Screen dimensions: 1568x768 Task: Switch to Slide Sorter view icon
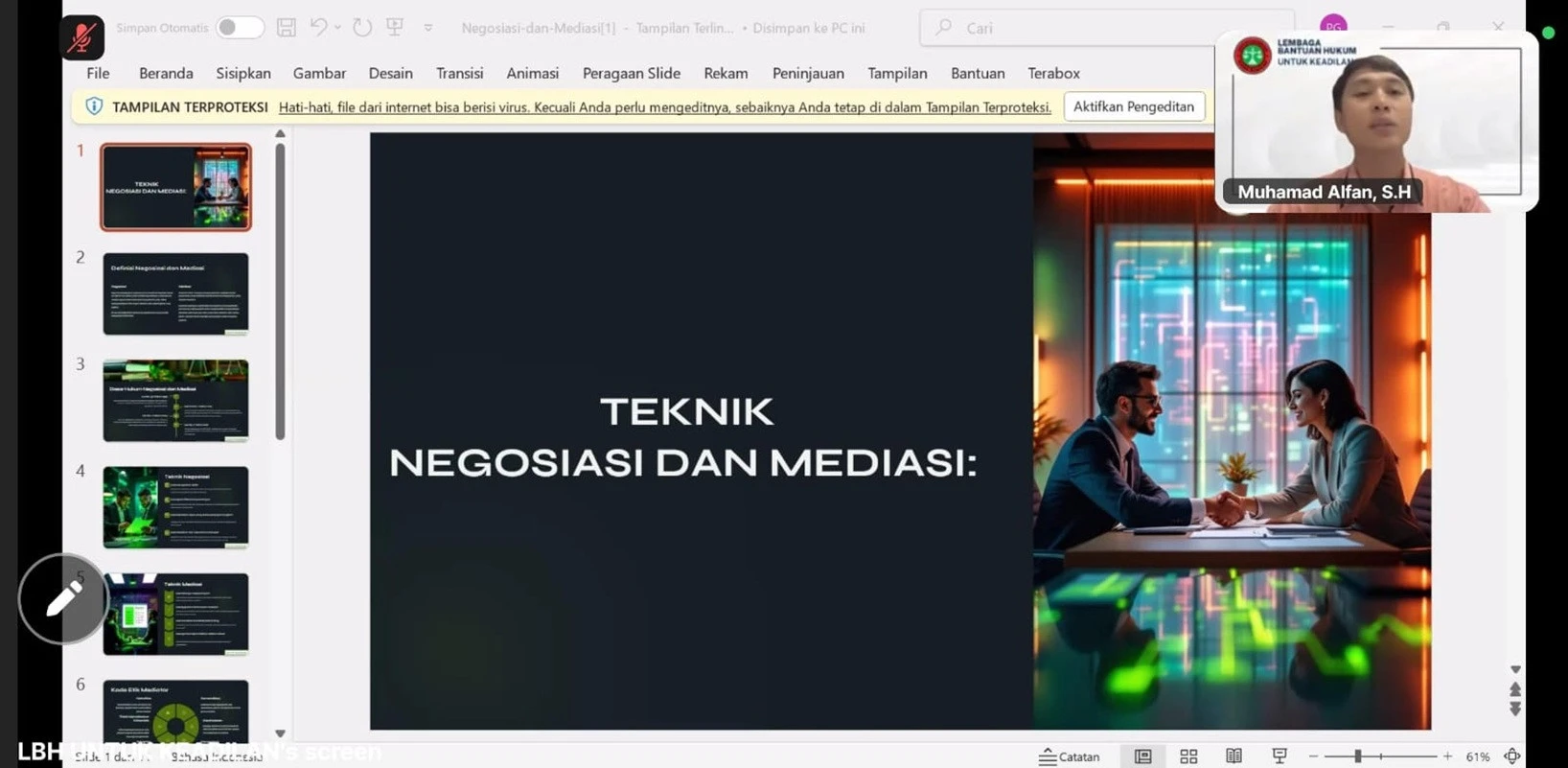coord(1188,756)
